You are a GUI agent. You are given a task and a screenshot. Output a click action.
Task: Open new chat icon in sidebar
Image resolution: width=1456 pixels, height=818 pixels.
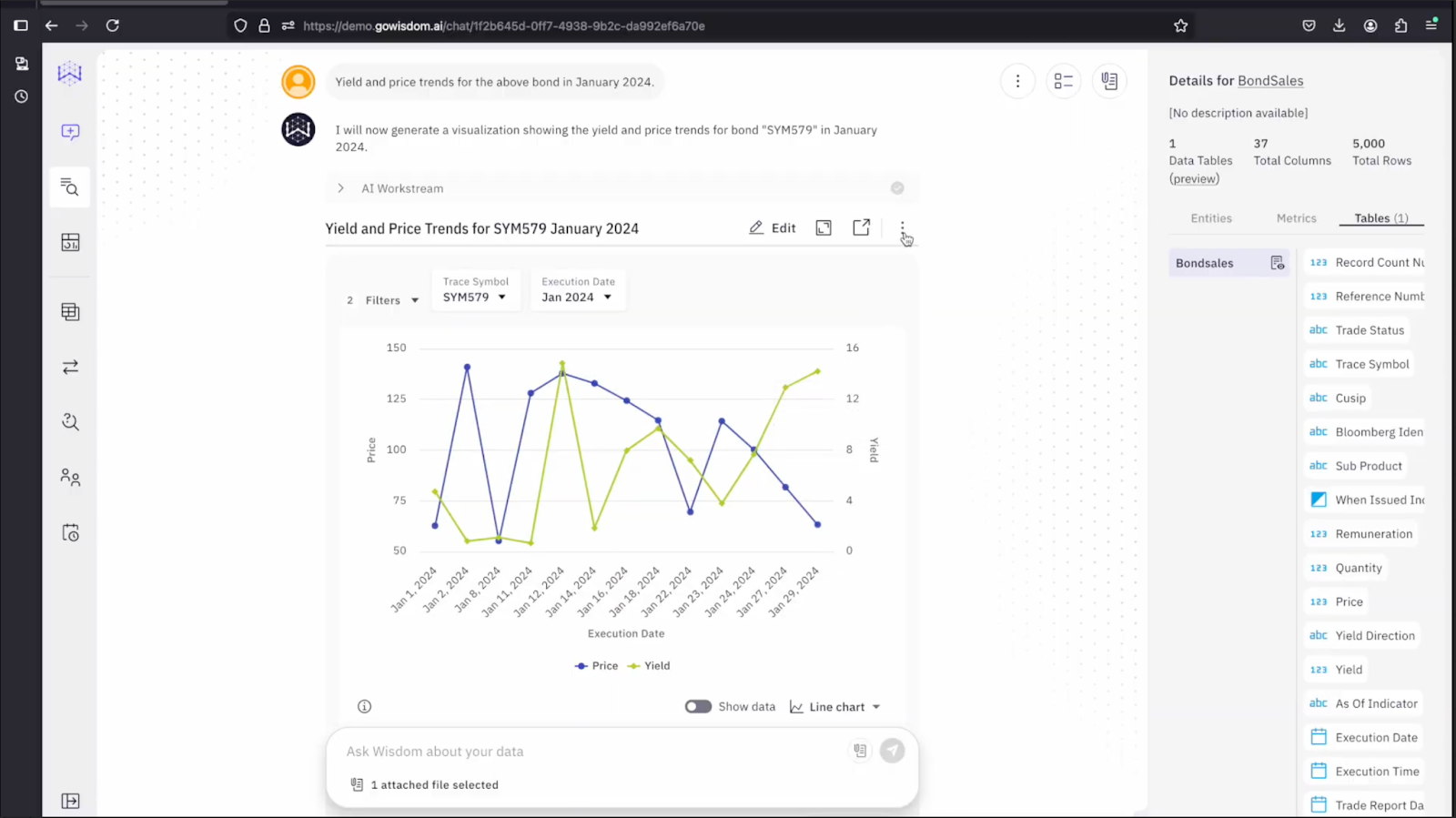(70, 132)
